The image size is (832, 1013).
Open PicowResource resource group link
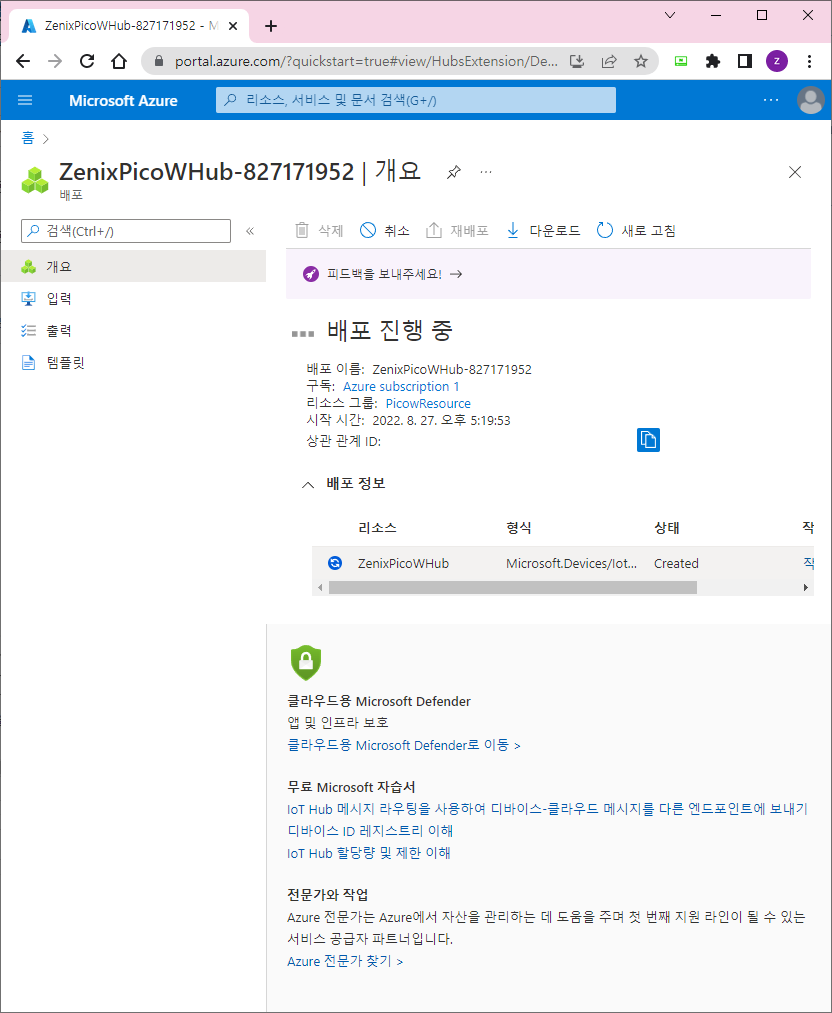pyautogui.click(x=428, y=403)
